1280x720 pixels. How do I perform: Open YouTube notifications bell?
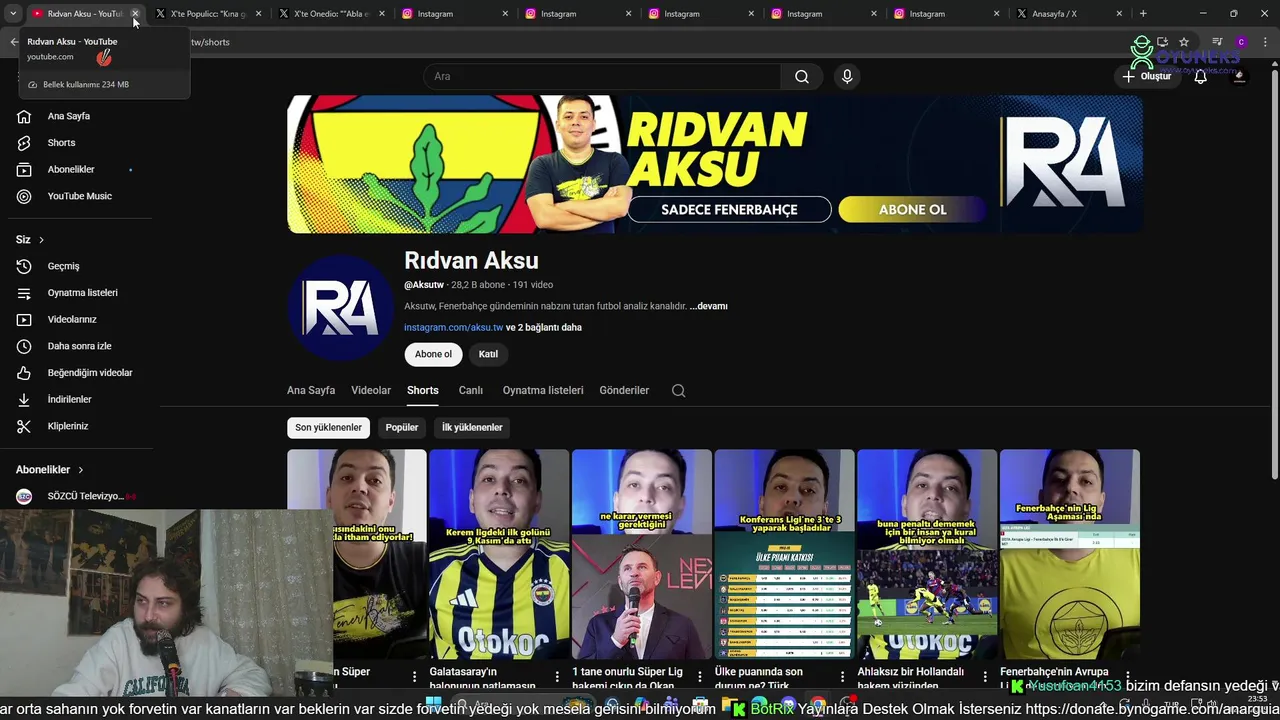tap(1201, 77)
